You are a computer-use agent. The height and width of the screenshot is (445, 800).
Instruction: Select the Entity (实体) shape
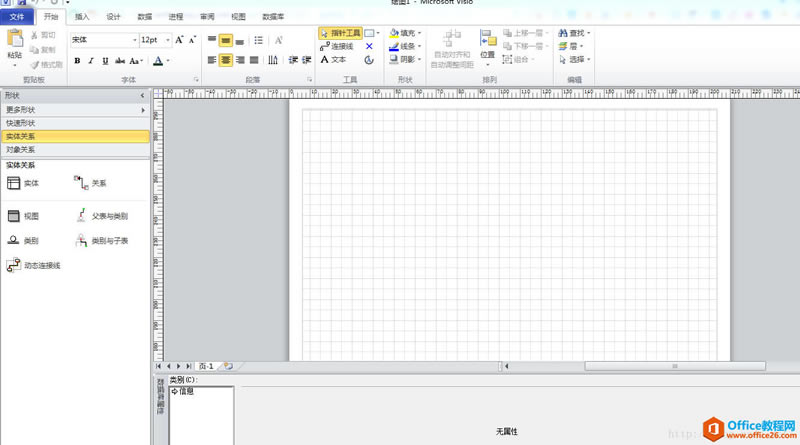pos(23,183)
